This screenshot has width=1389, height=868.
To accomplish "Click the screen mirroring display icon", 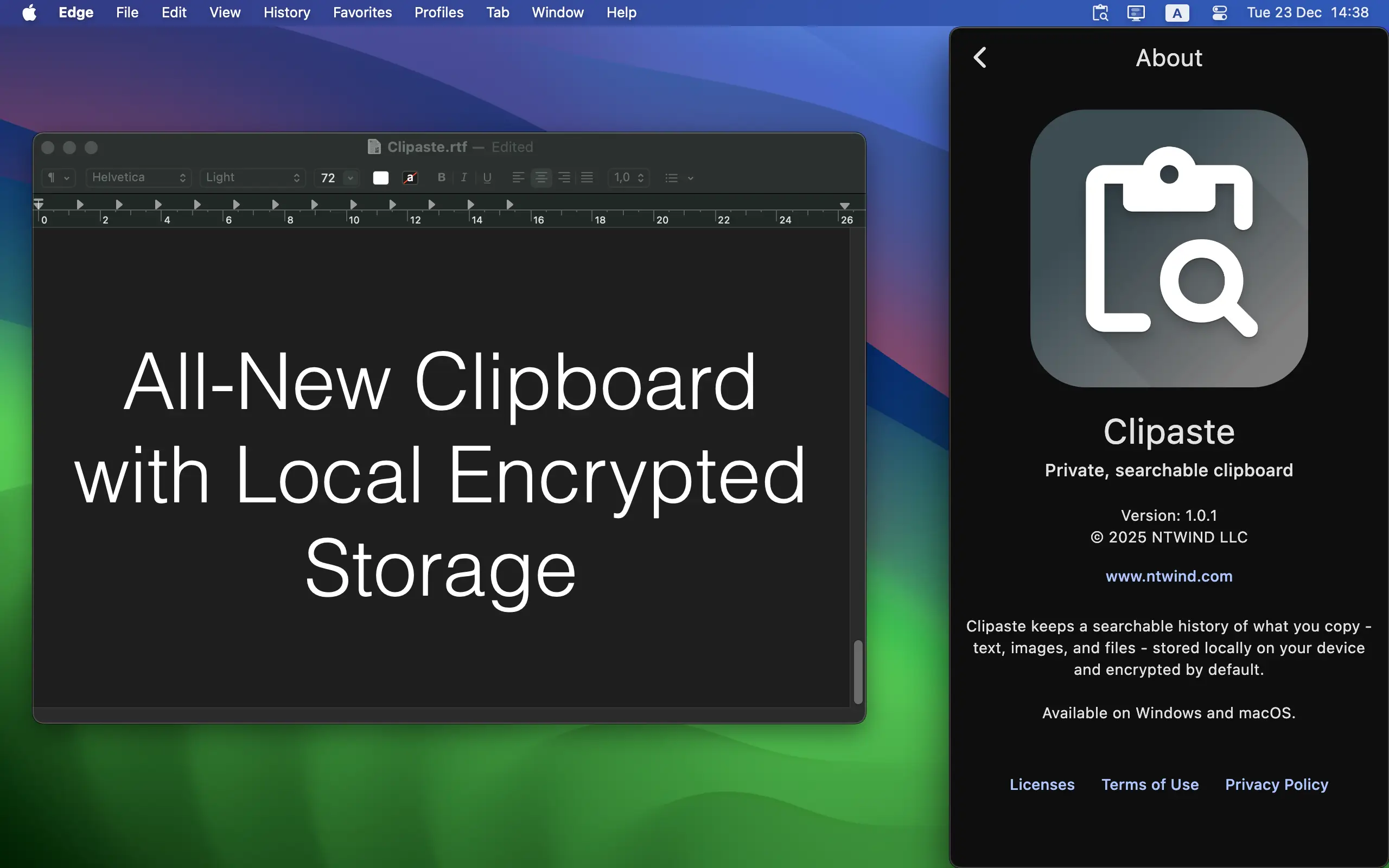I will tap(1136, 12).
